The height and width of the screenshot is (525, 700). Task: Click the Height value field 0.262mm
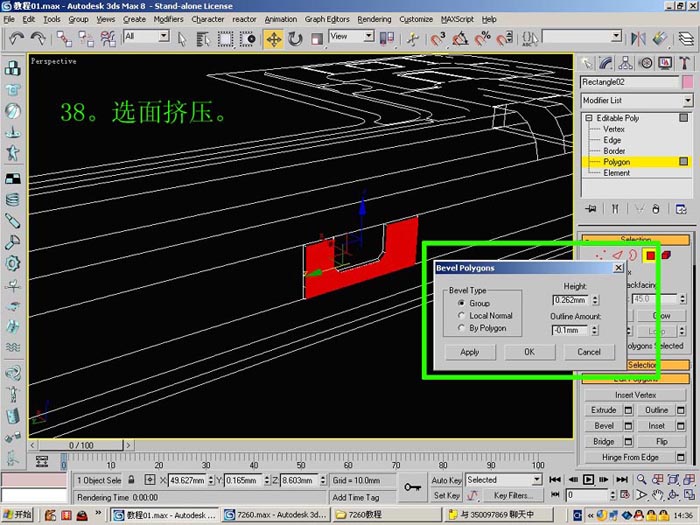point(571,300)
